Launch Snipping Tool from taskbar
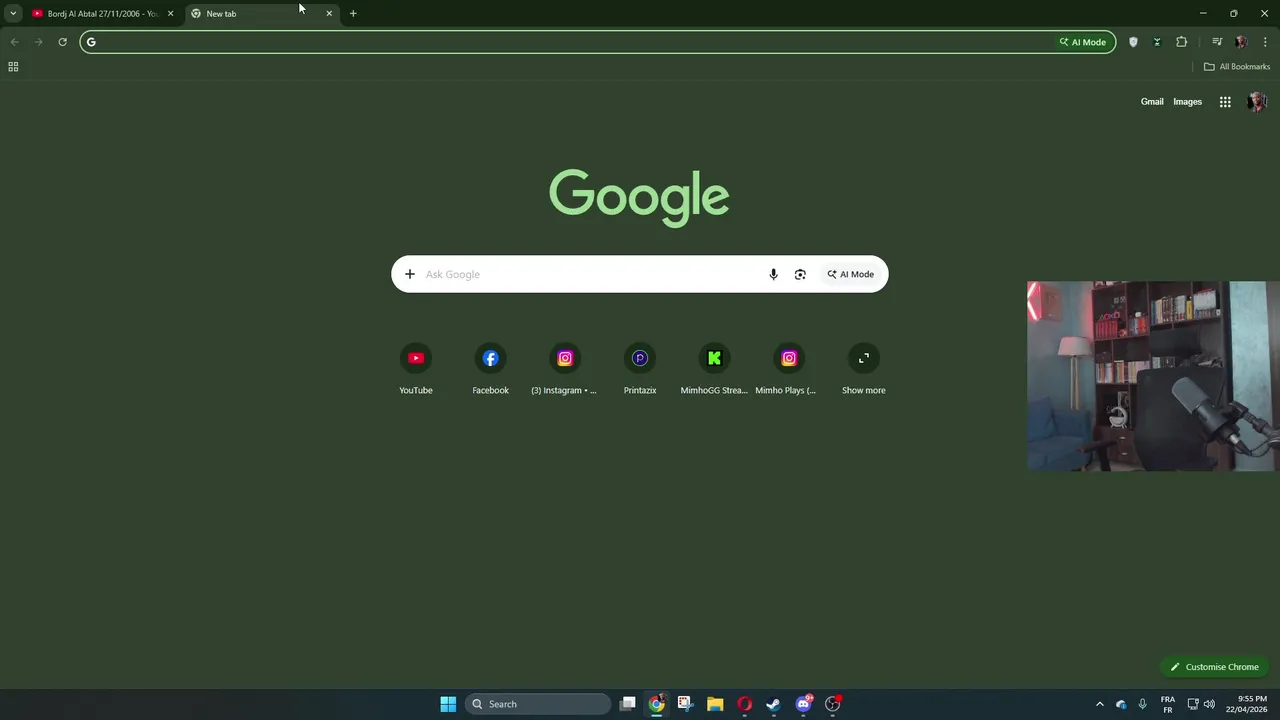 click(685, 704)
